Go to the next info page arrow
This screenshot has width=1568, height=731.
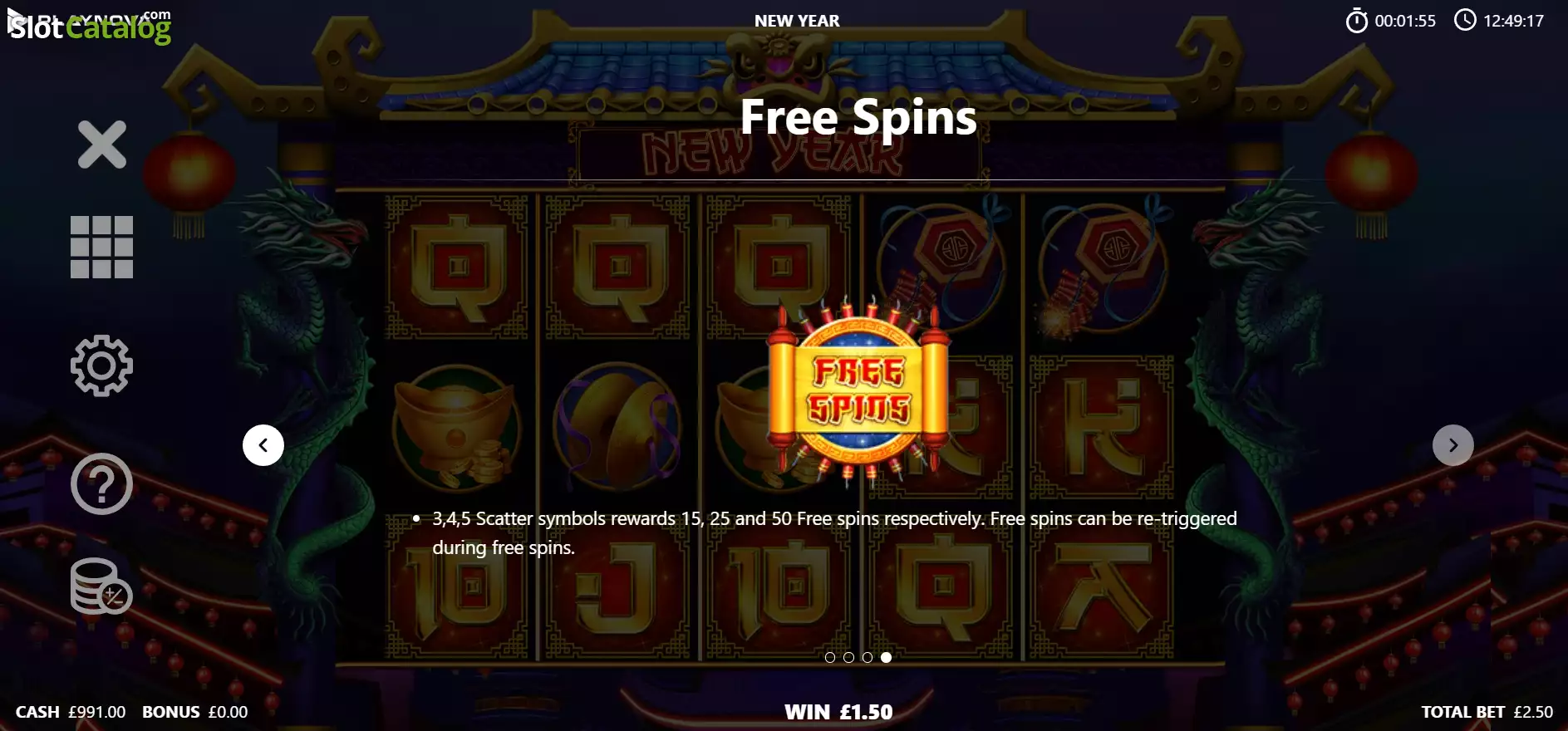[1452, 445]
